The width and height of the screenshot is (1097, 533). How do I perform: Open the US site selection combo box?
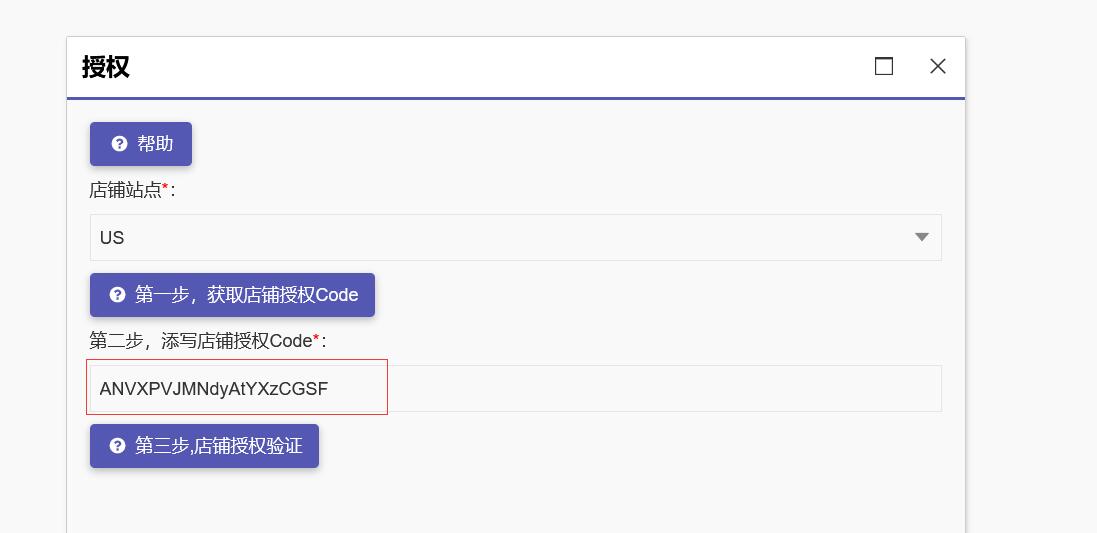pyautogui.click(x=516, y=237)
